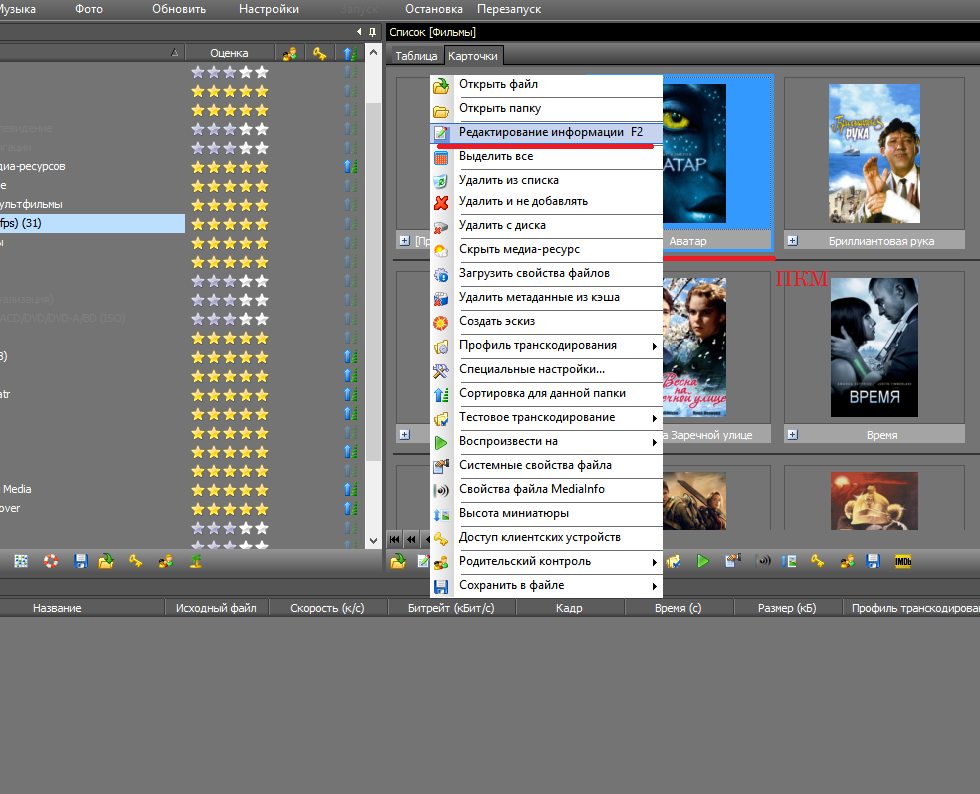980x794 pixels.
Task: Click the red X 'Удалить и не добавлять' icon
Action: (441, 202)
